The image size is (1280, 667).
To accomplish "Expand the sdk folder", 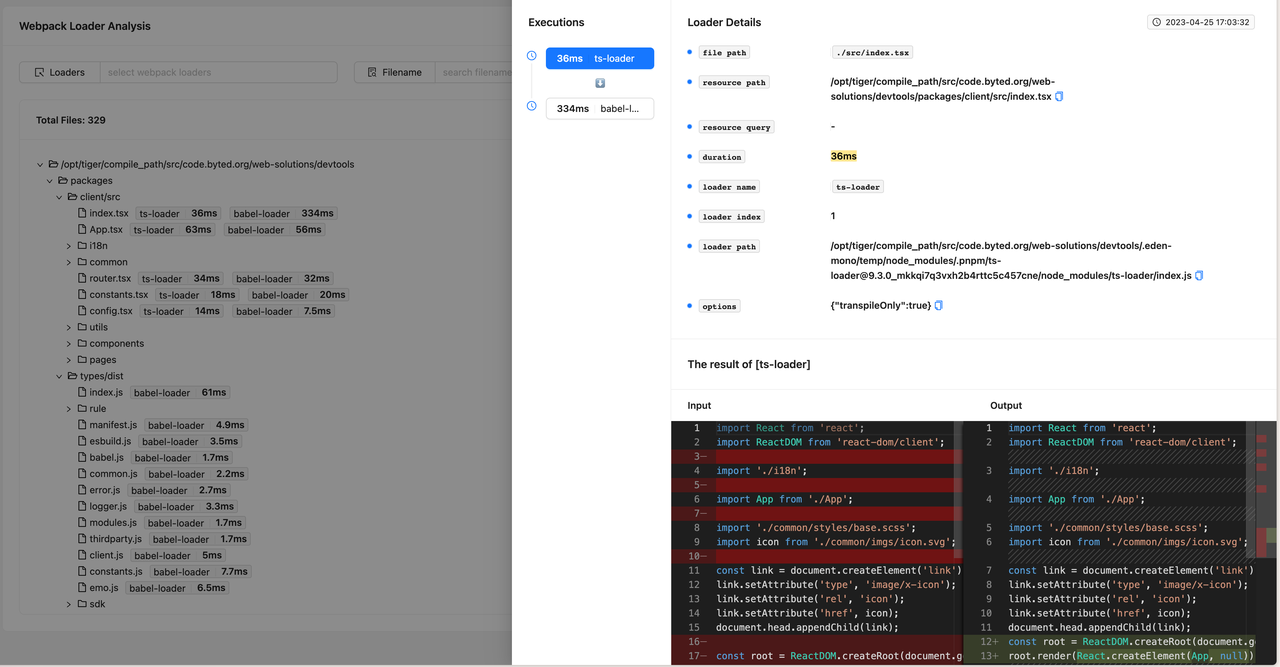I will pos(68,604).
